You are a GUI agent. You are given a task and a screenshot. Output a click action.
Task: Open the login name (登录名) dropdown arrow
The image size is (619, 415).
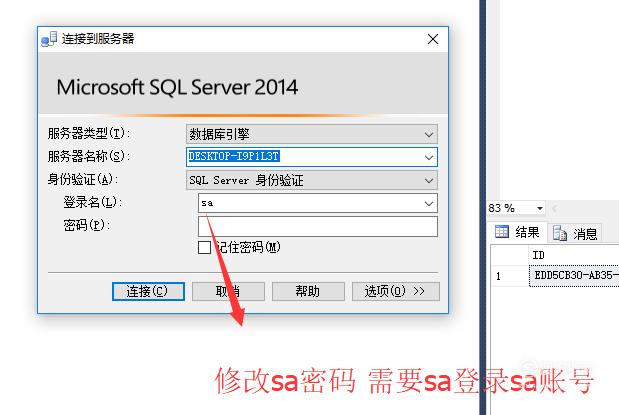point(429,203)
